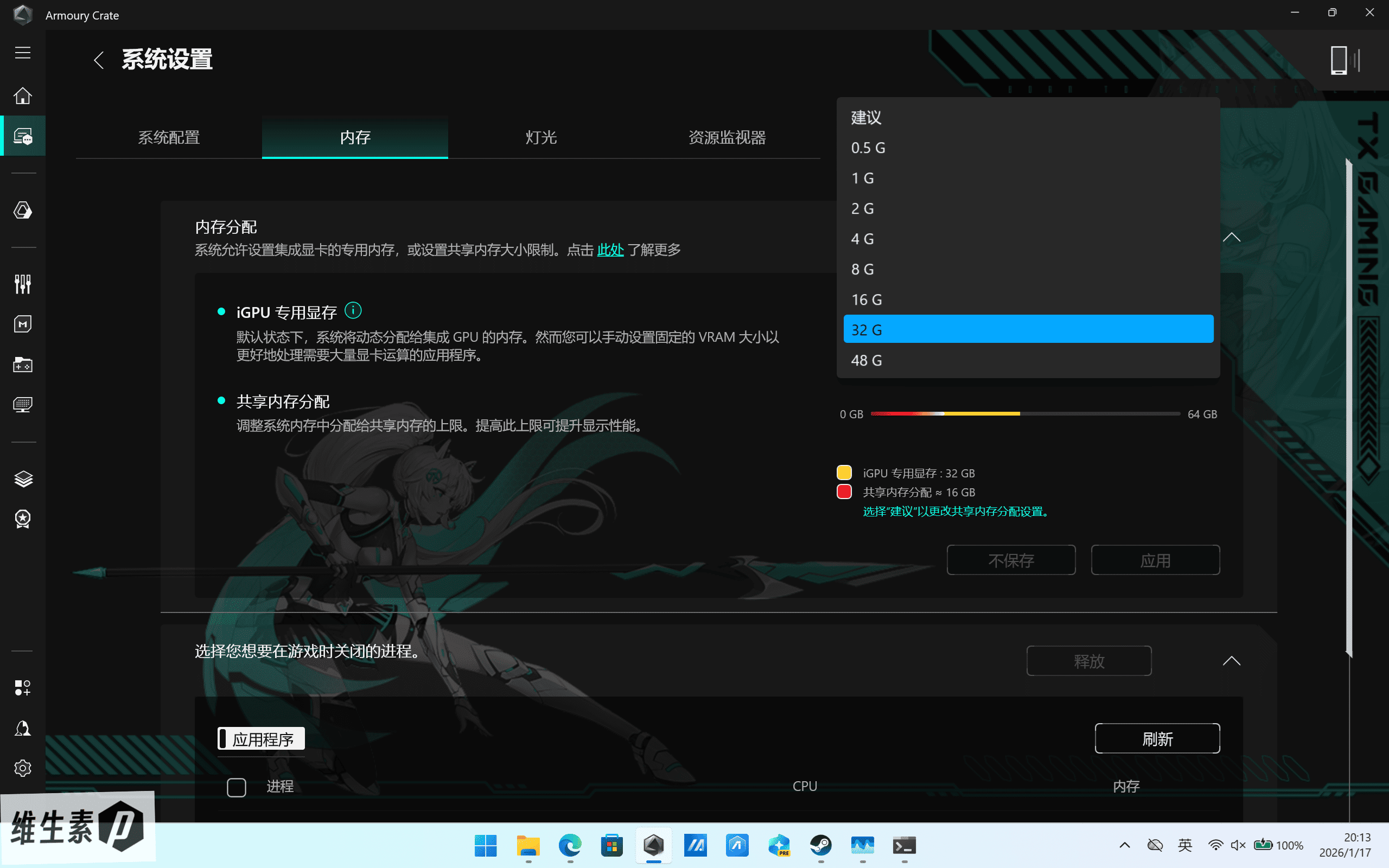This screenshot has height=868, width=1389.
Task: Open the settings gear in sidebar
Action: tap(22, 768)
